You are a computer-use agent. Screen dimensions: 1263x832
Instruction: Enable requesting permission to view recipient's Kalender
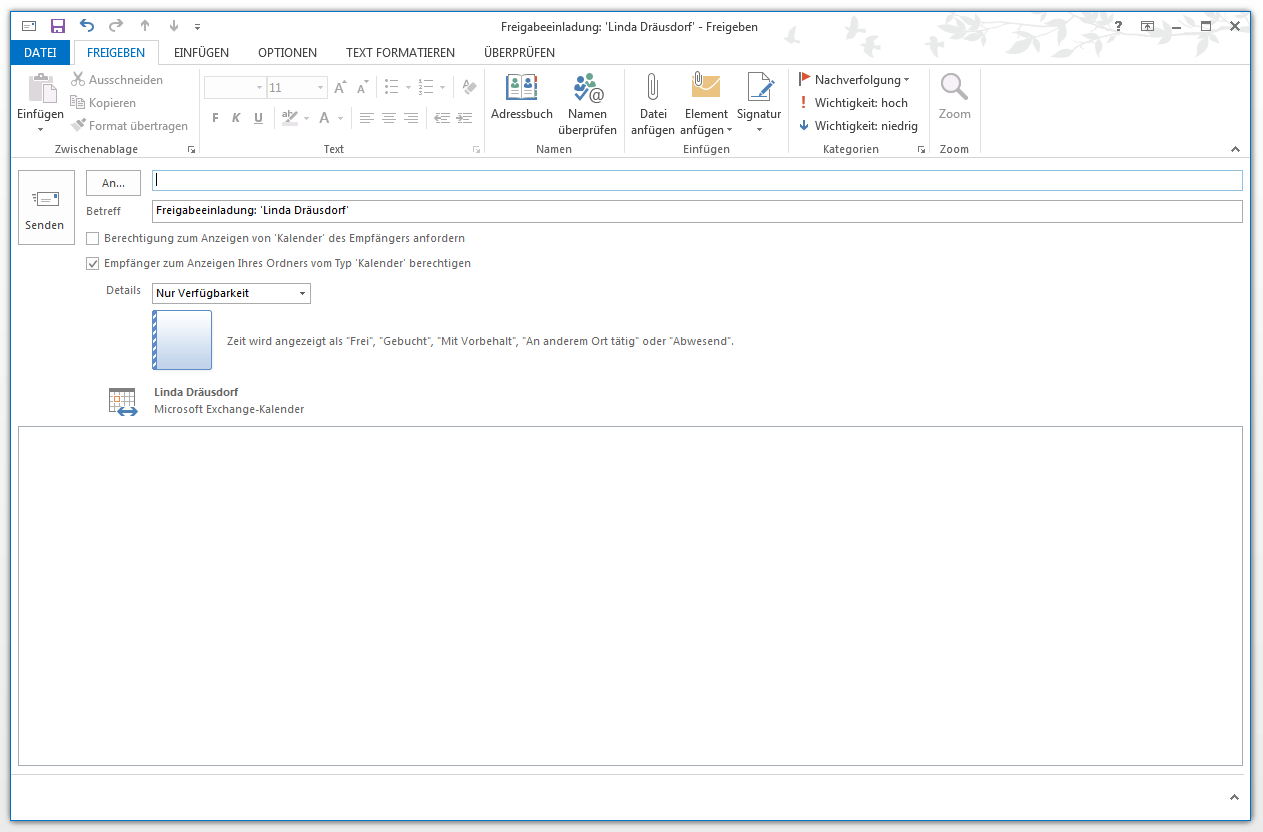[93, 239]
